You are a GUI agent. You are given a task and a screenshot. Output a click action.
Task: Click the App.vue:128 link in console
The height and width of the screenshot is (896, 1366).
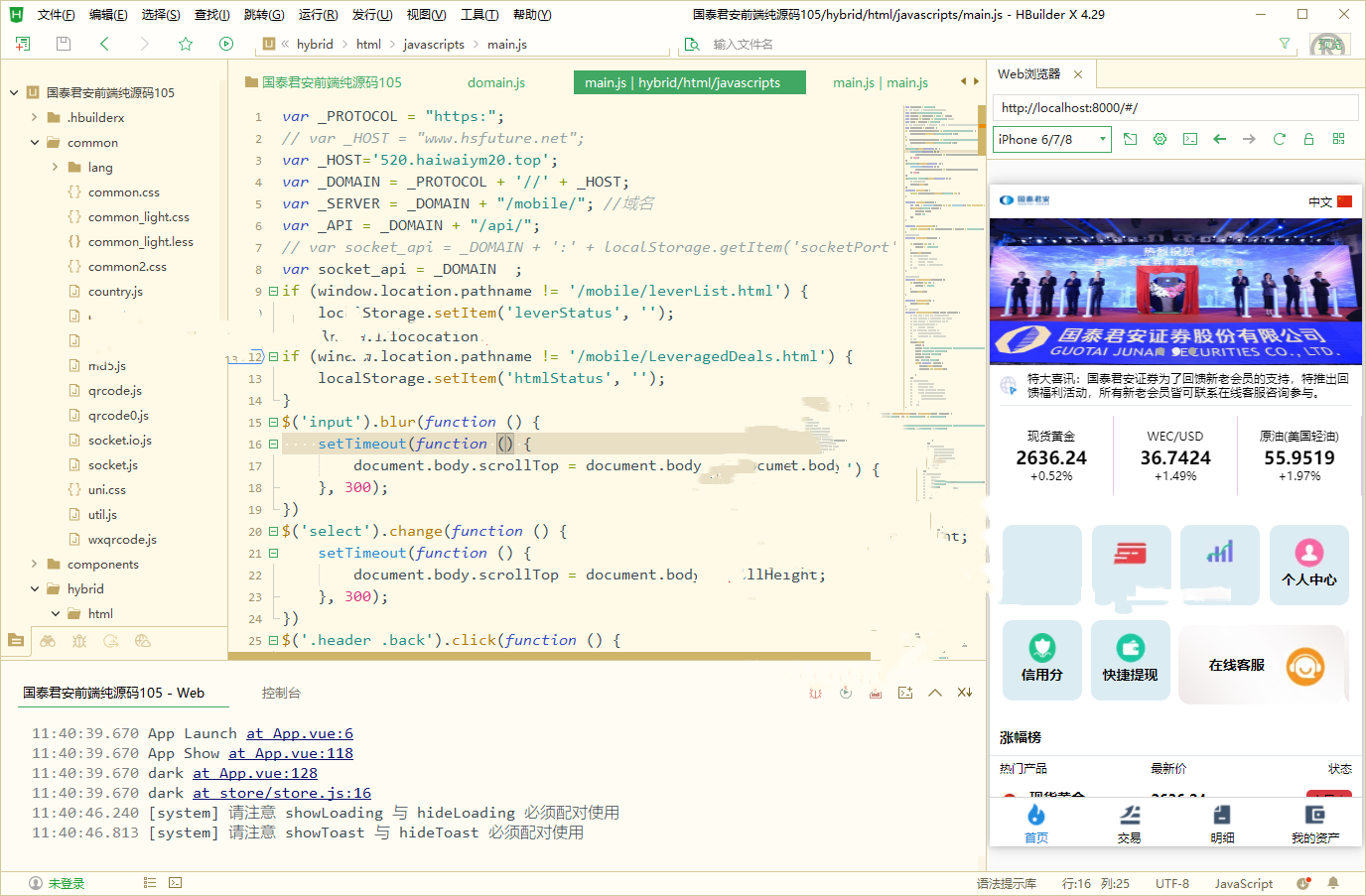[x=254, y=773]
